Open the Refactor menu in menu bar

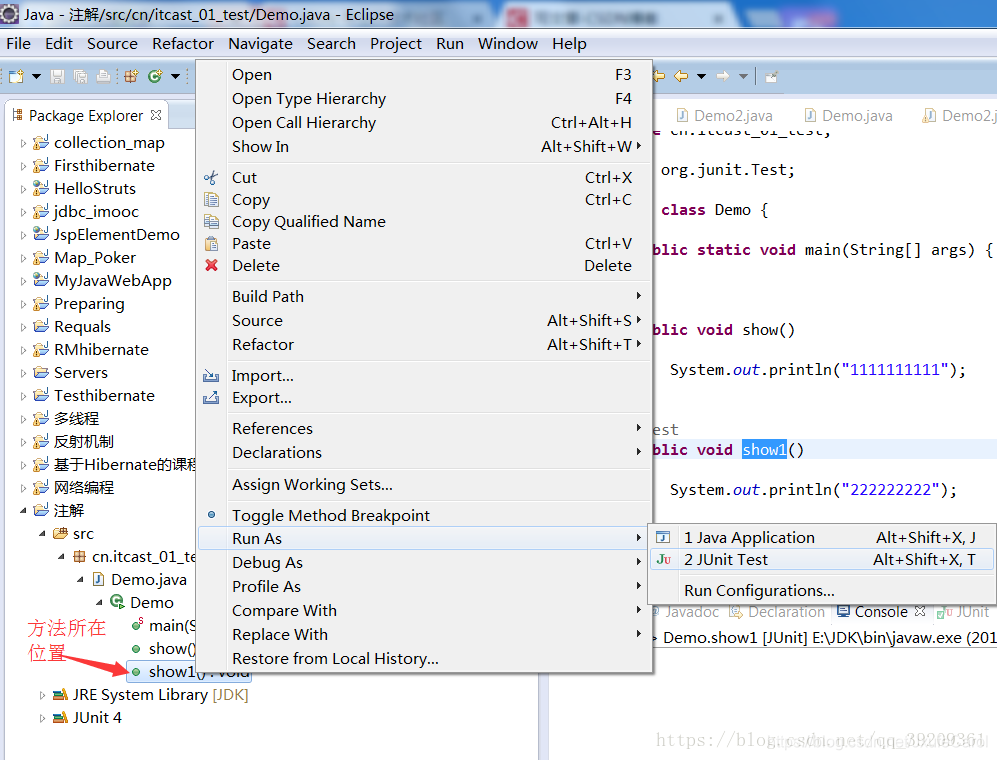click(183, 43)
